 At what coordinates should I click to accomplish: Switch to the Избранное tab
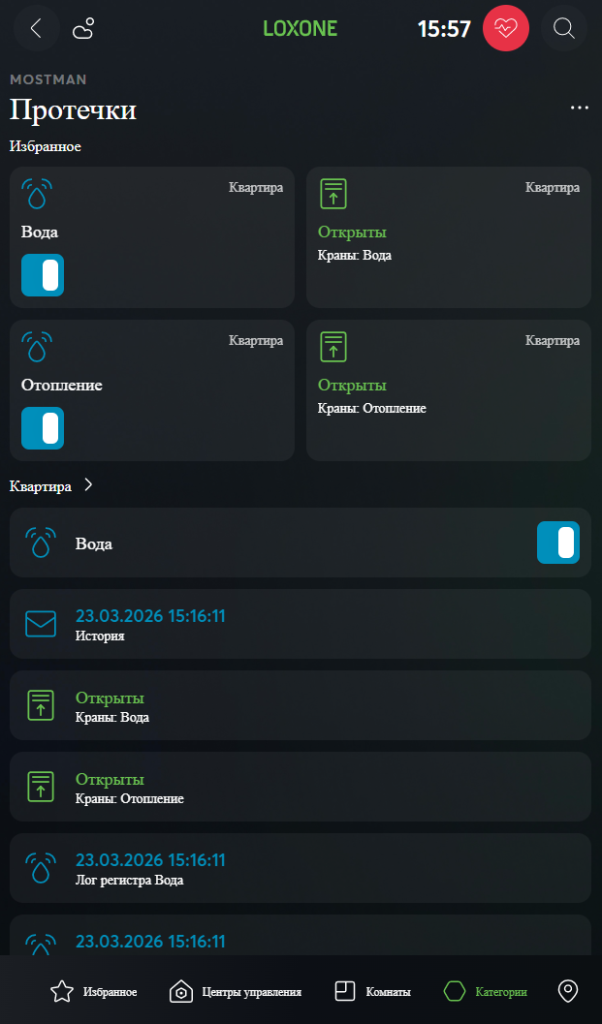(93, 992)
